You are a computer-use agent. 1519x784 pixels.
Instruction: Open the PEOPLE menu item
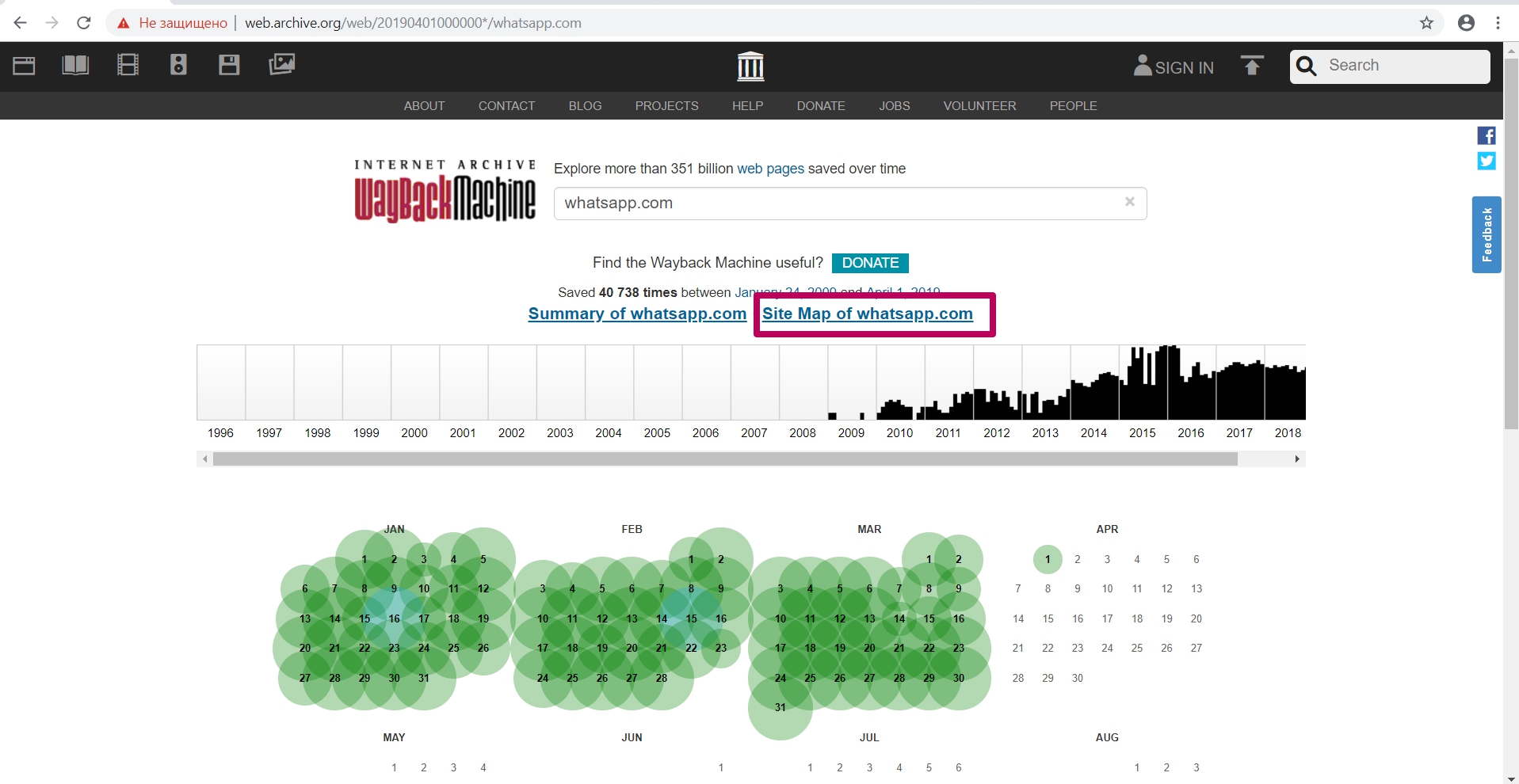point(1073,106)
